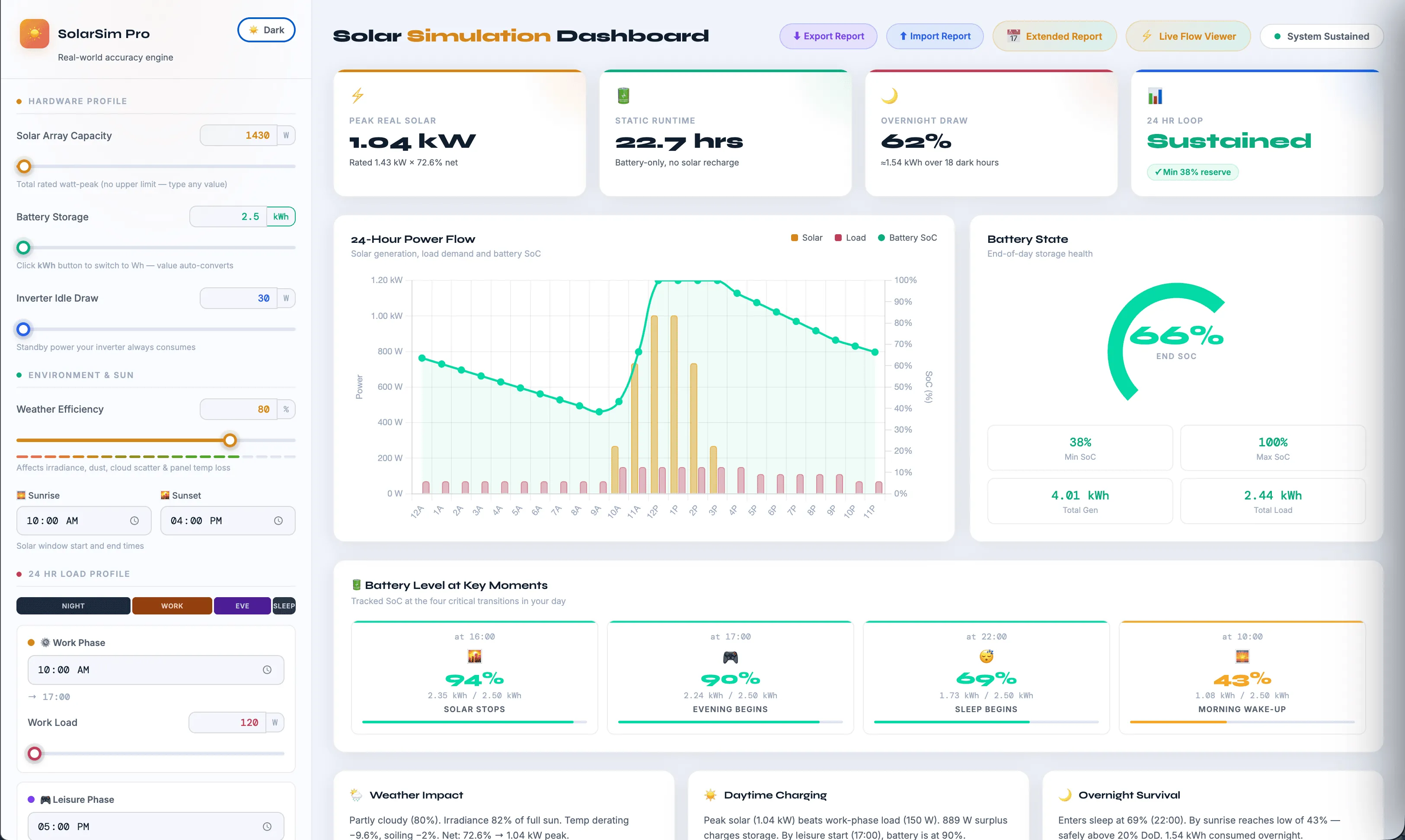
Task: Select the NIGHT load profile segment
Action: coord(73,606)
